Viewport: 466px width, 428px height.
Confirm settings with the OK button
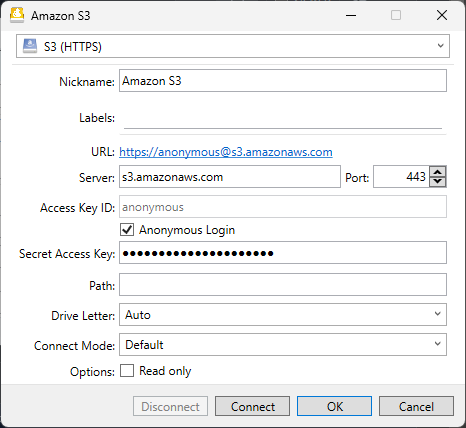[x=334, y=406]
